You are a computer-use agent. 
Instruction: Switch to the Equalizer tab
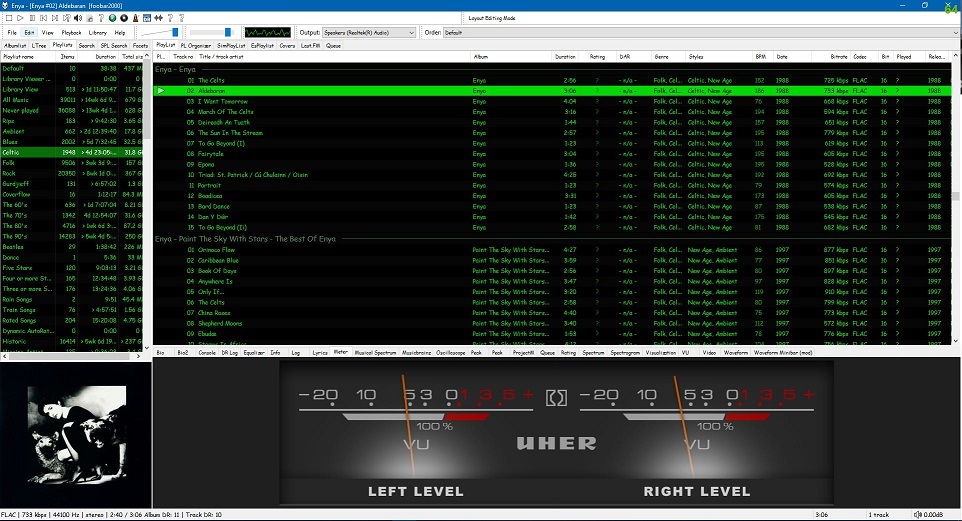pos(254,352)
